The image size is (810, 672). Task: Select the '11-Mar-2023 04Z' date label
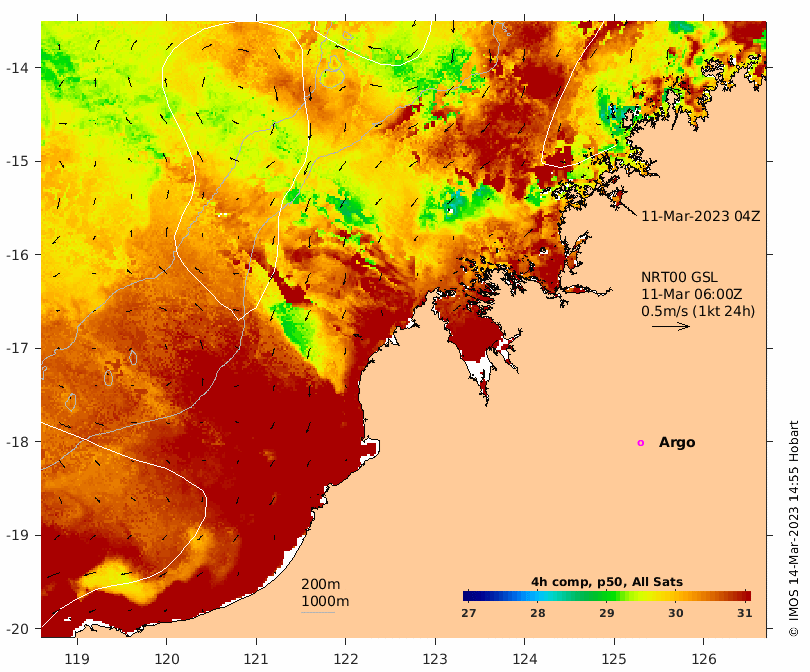[x=700, y=216]
